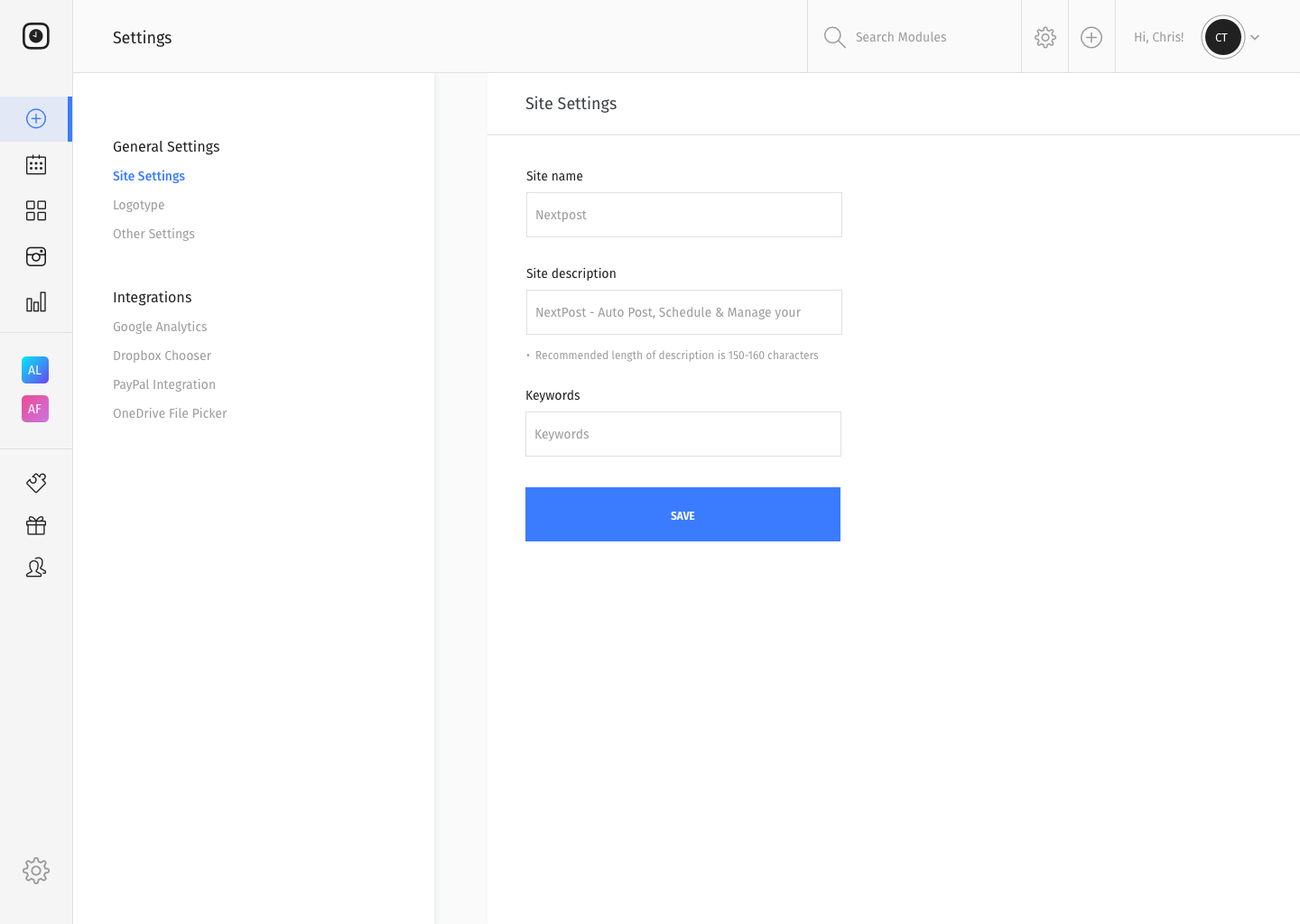
Task: Open the users icon in sidebar
Action: [36, 567]
